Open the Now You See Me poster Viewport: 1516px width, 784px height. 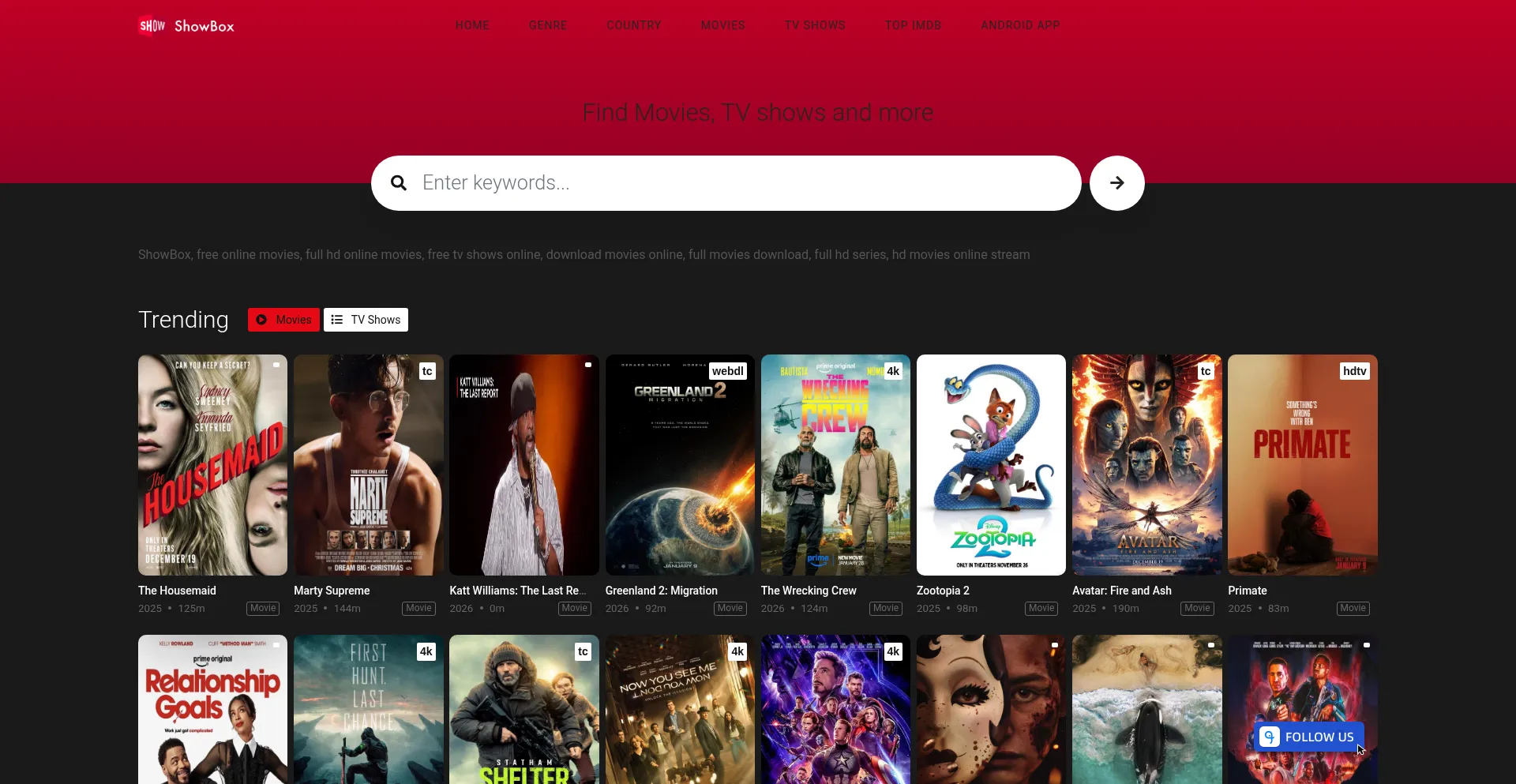tap(680, 710)
